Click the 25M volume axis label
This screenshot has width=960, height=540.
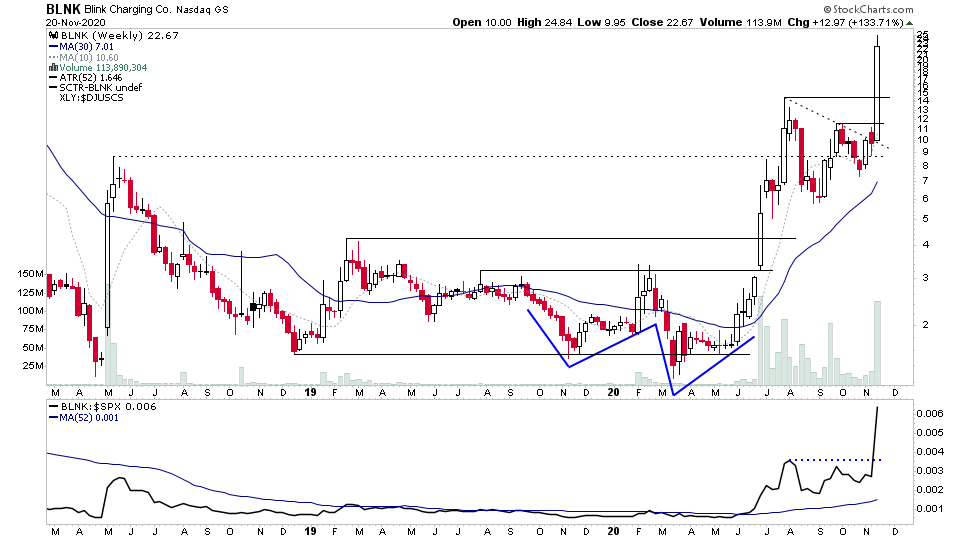coord(33,366)
